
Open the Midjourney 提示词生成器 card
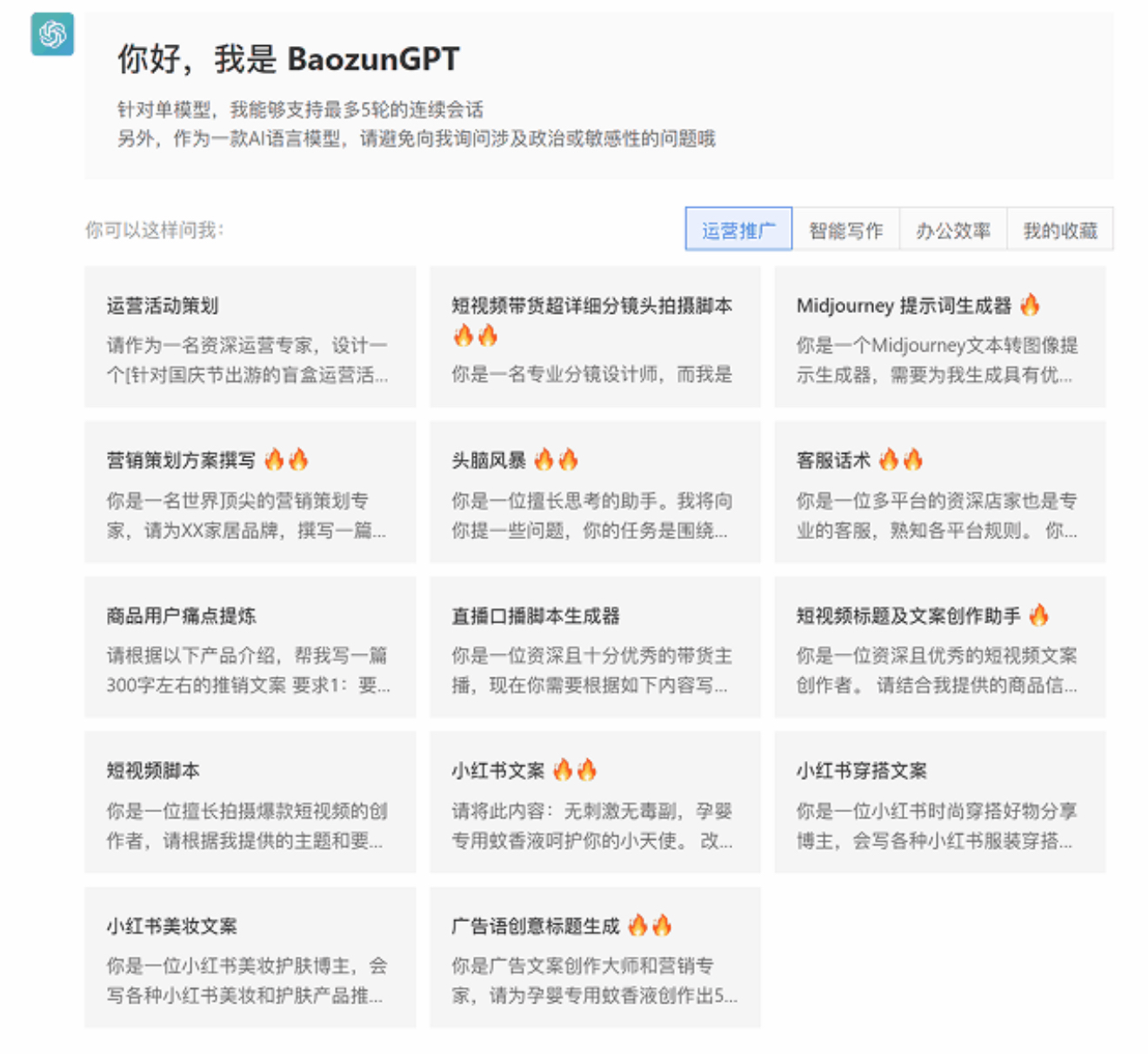click(x=940, y=337)
